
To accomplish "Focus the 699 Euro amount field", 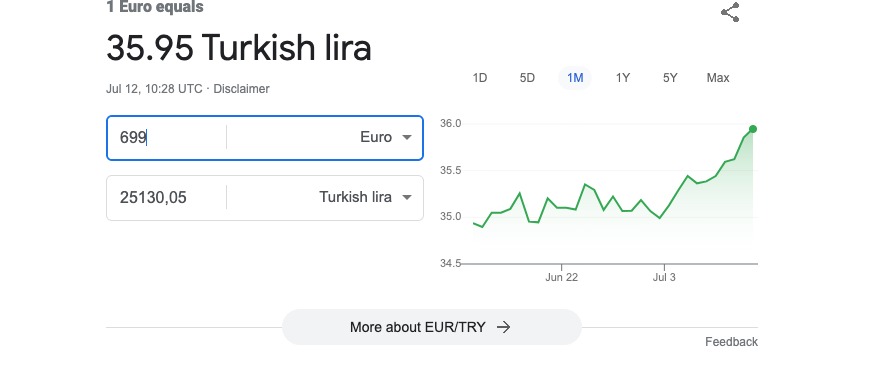I will pyautogui.click(x=167, y=138).
